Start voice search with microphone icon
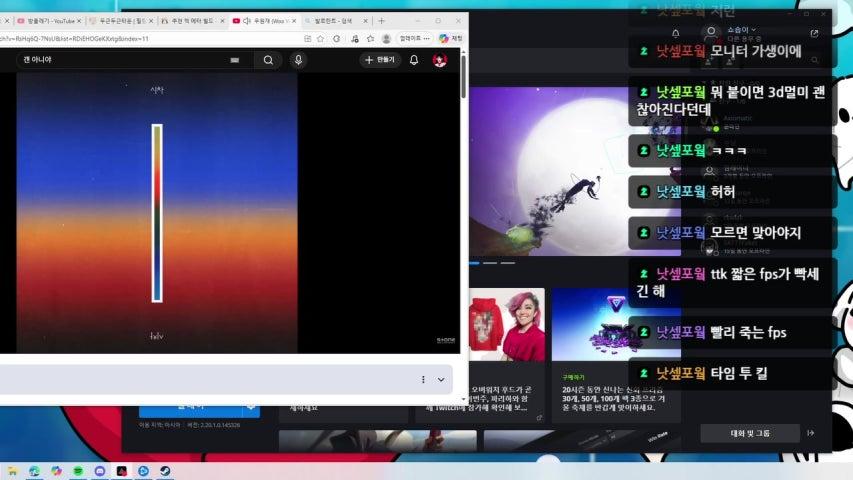The width and height of the screenshot is (853, 480). [x=298, y=60]
